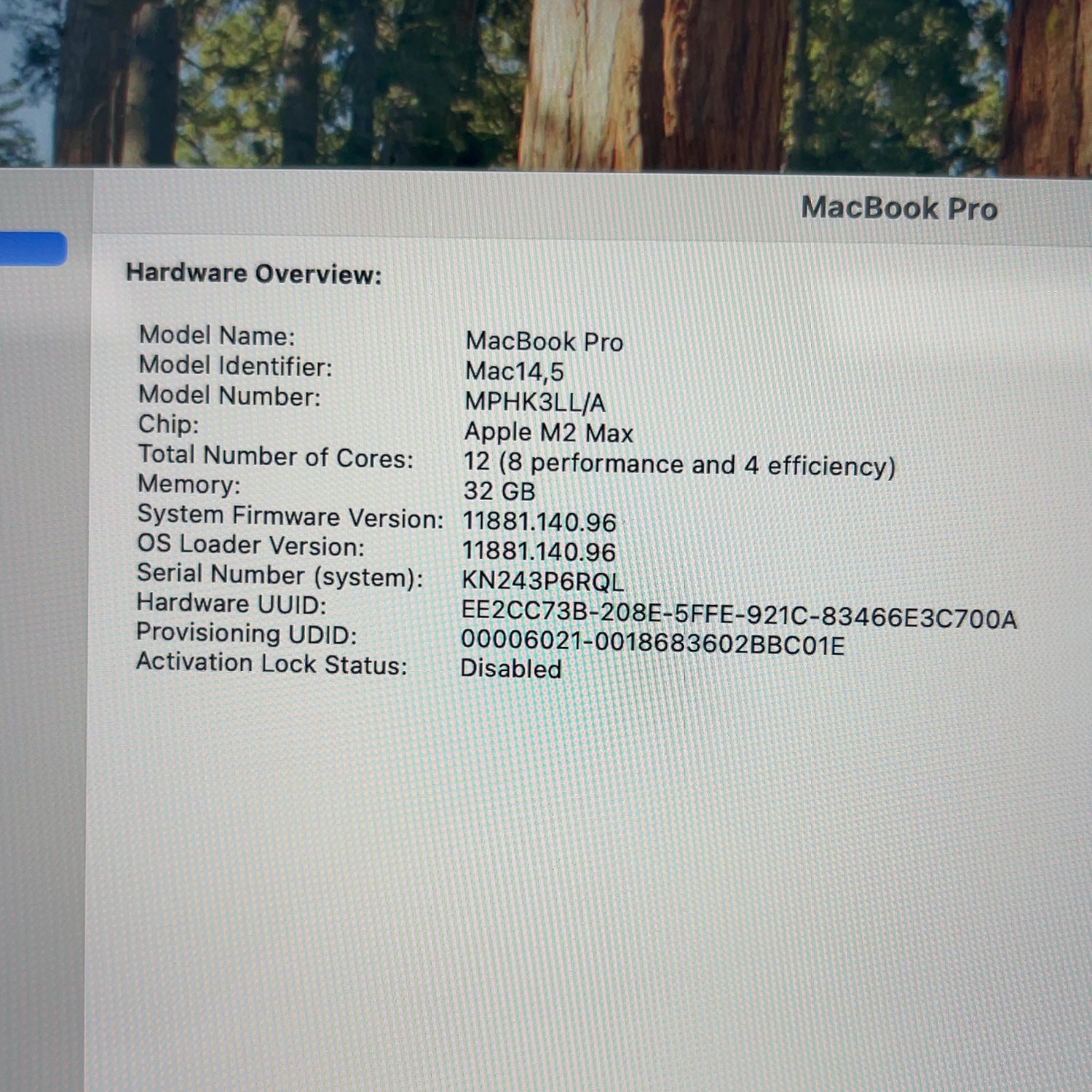Select the Provisioning UDID value 00006021-0018683602BBC01E
This screenshot has height=1092, width=1092.
coord(653,643)
